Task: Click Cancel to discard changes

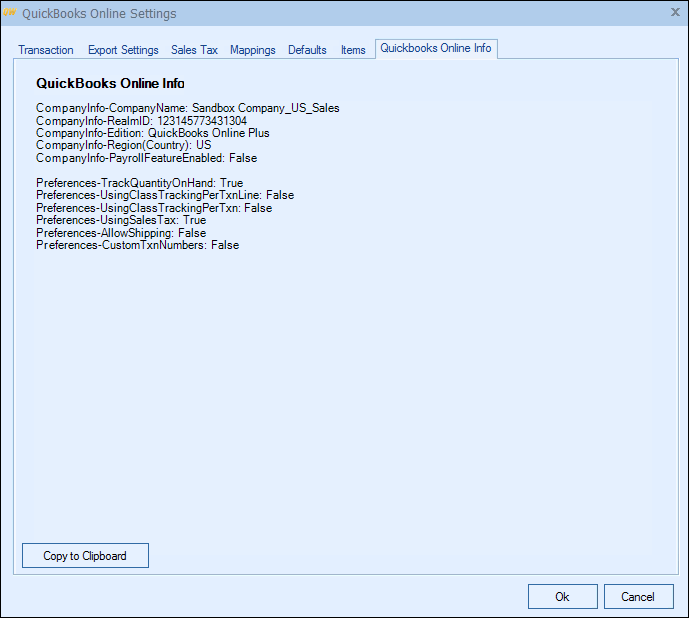Action: pyautogui.click(x=638, y=596)
